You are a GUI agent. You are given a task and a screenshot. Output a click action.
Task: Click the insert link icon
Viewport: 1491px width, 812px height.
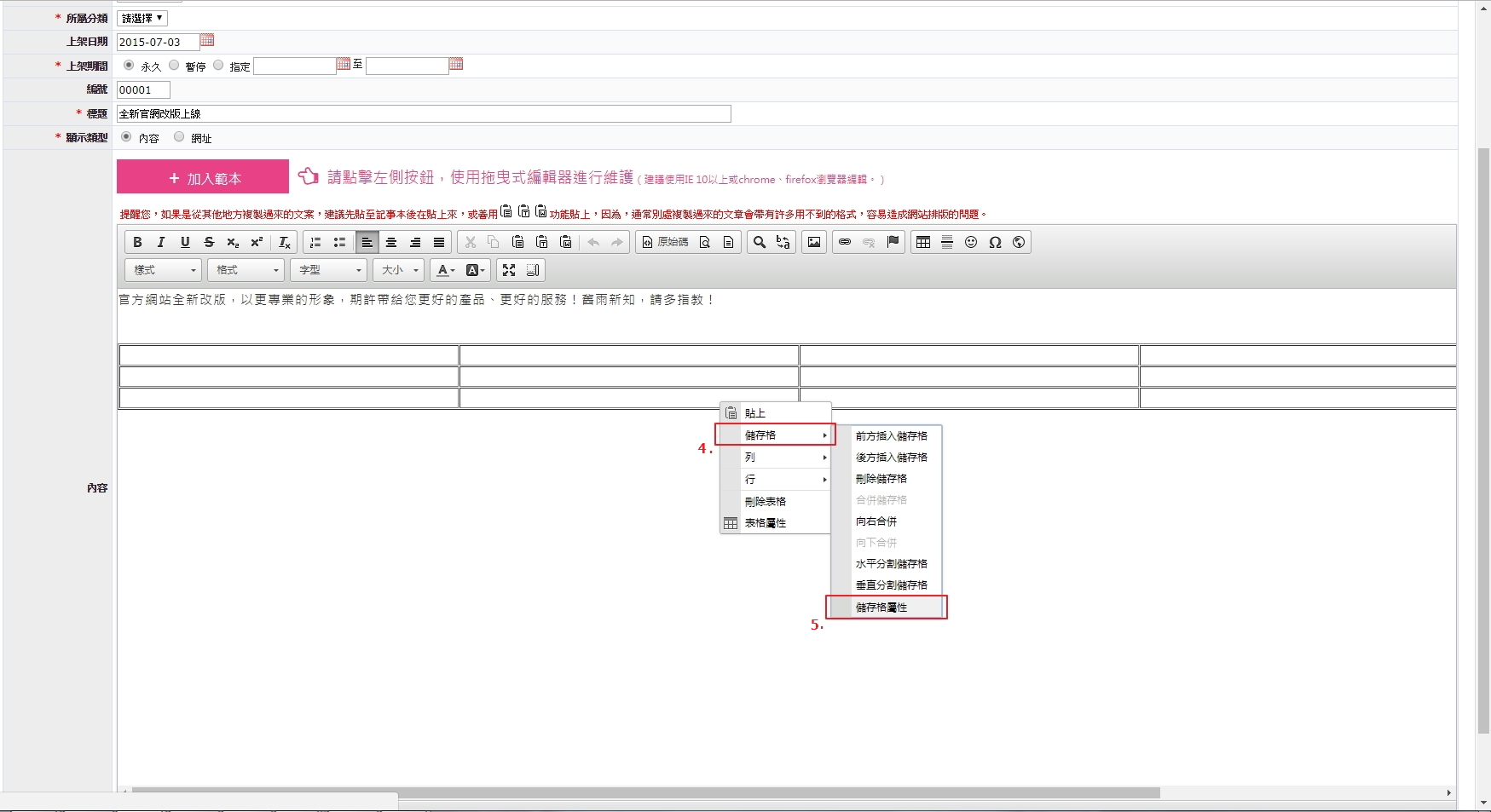pyautogui.click(x=845, y=243)
